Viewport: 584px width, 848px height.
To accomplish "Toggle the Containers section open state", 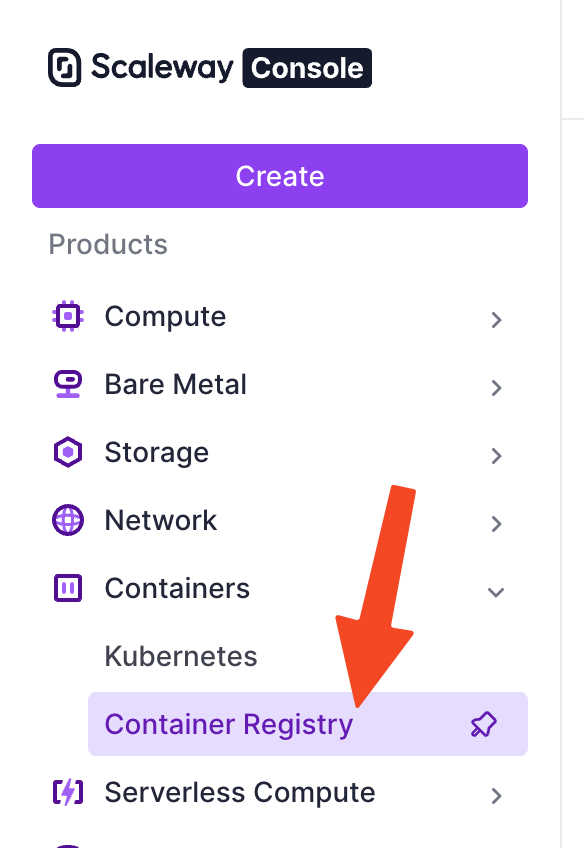I will pos(496,592).
